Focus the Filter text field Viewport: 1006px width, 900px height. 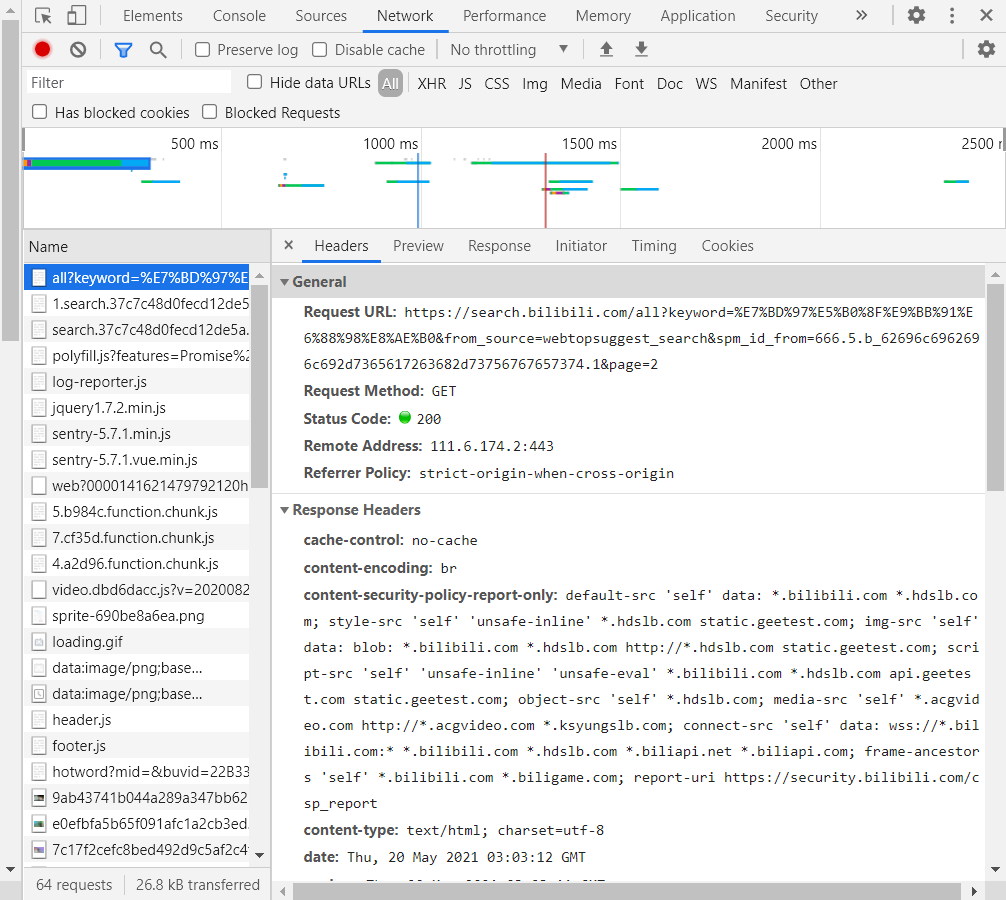(128, 83)
